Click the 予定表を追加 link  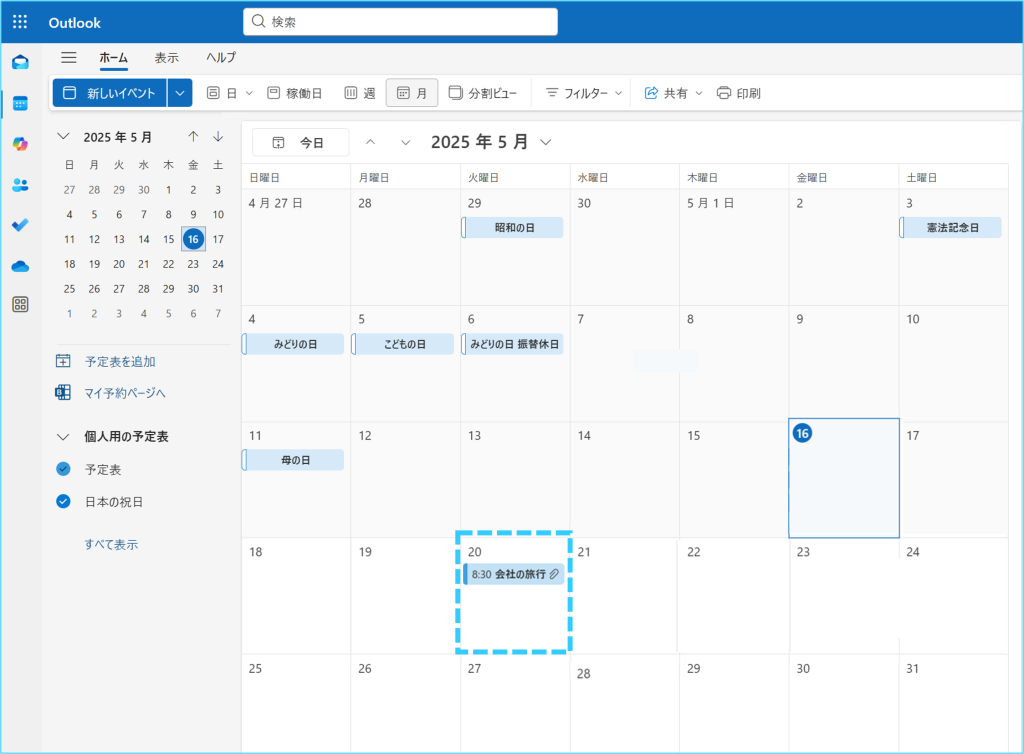106,361
